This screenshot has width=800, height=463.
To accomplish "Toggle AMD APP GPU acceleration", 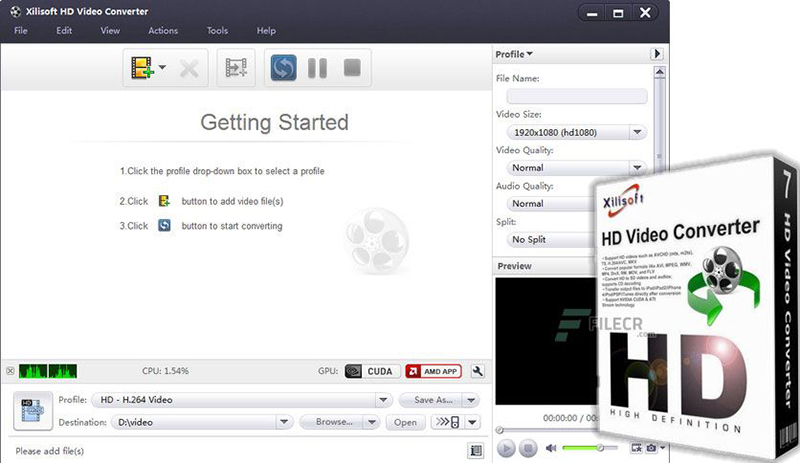I will tap(433, 371).
